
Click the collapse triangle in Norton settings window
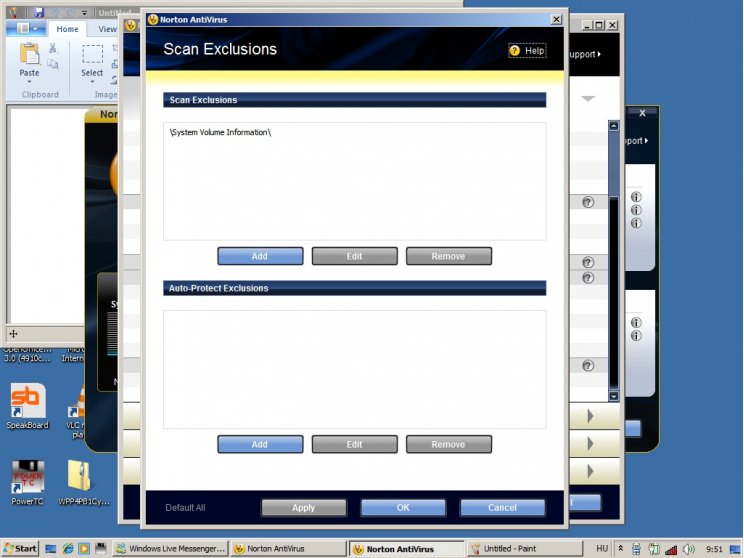[588, 99]
